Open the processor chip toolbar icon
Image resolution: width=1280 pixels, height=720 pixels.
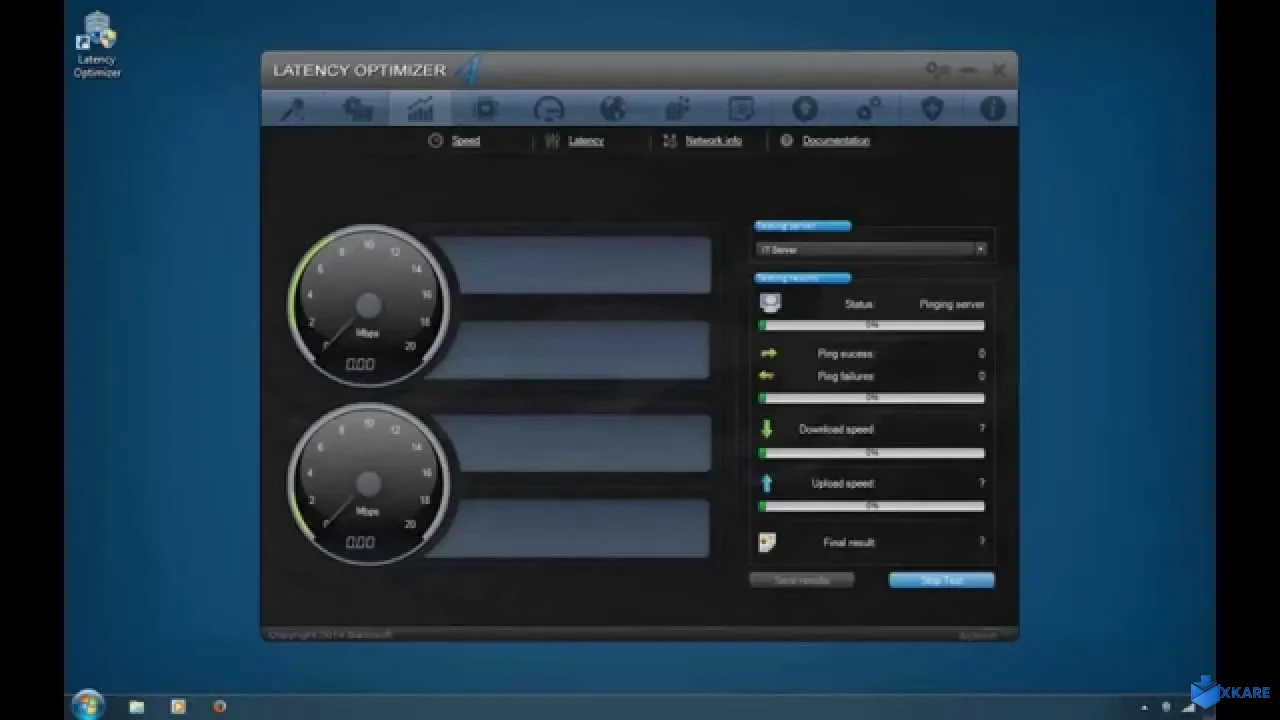(x=486, y=108)
